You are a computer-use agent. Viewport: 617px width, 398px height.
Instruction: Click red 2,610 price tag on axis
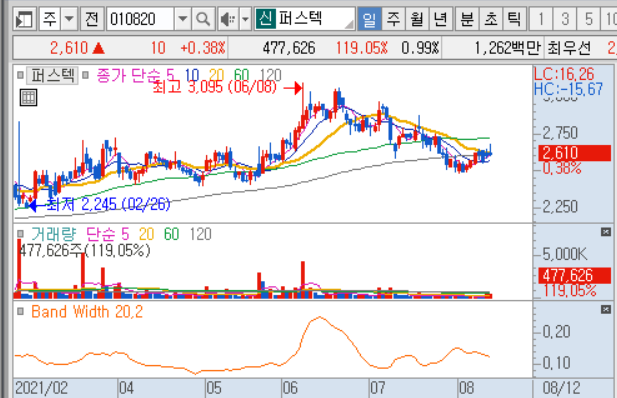(575, 153)
